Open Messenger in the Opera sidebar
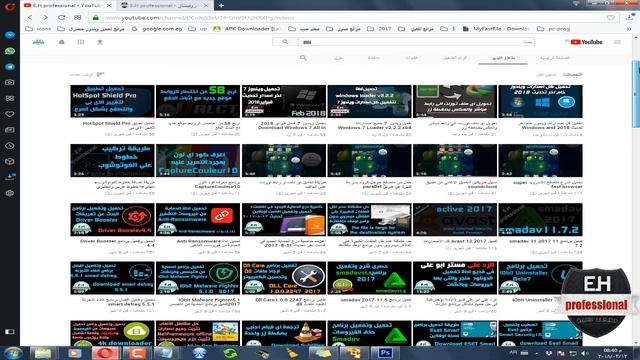The width and height of the screenshot is (640, 360). pos(9,35)
